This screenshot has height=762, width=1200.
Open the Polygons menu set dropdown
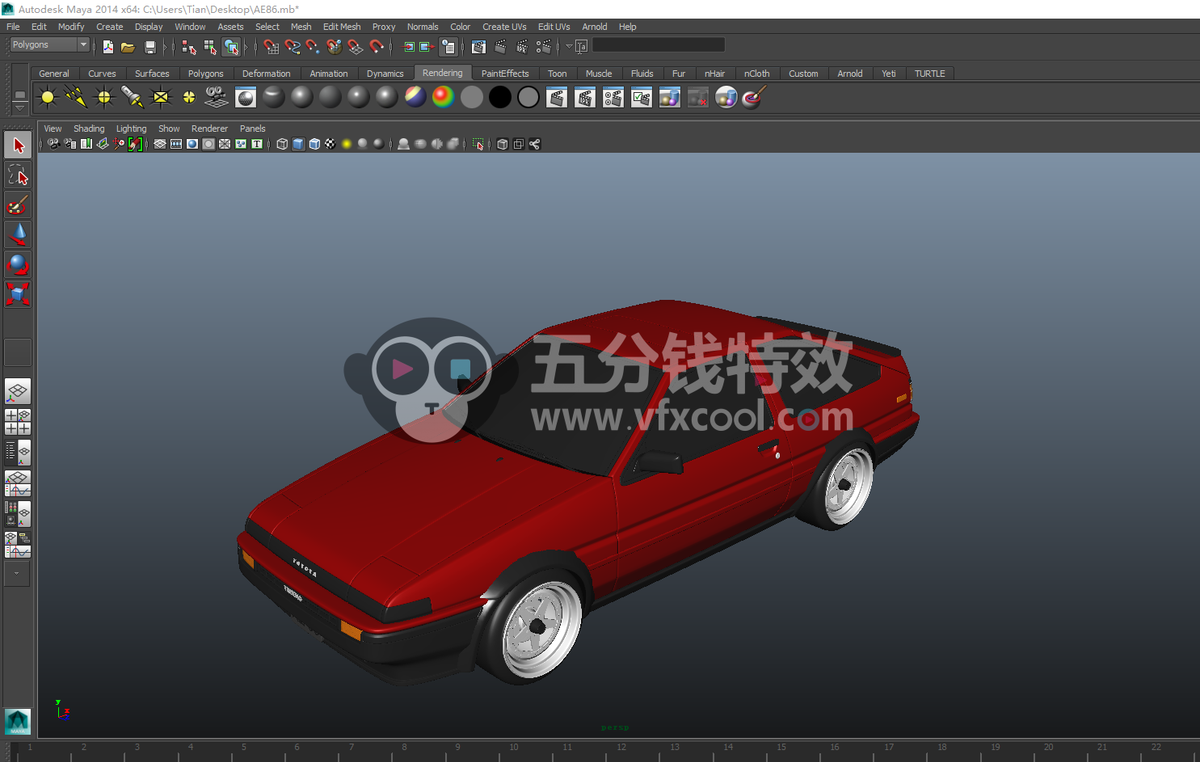pyautogui.click(x=49, y=45)
